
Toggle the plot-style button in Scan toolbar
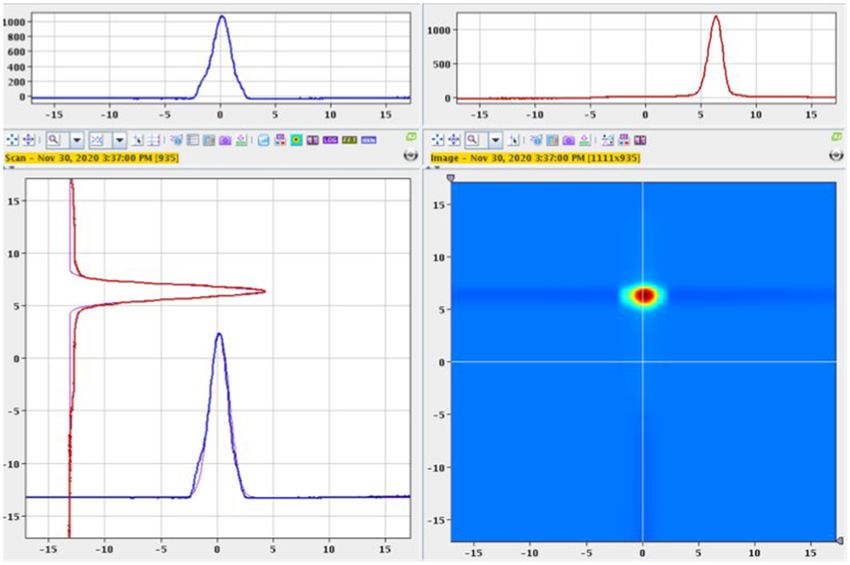click(x=97, y=140)
